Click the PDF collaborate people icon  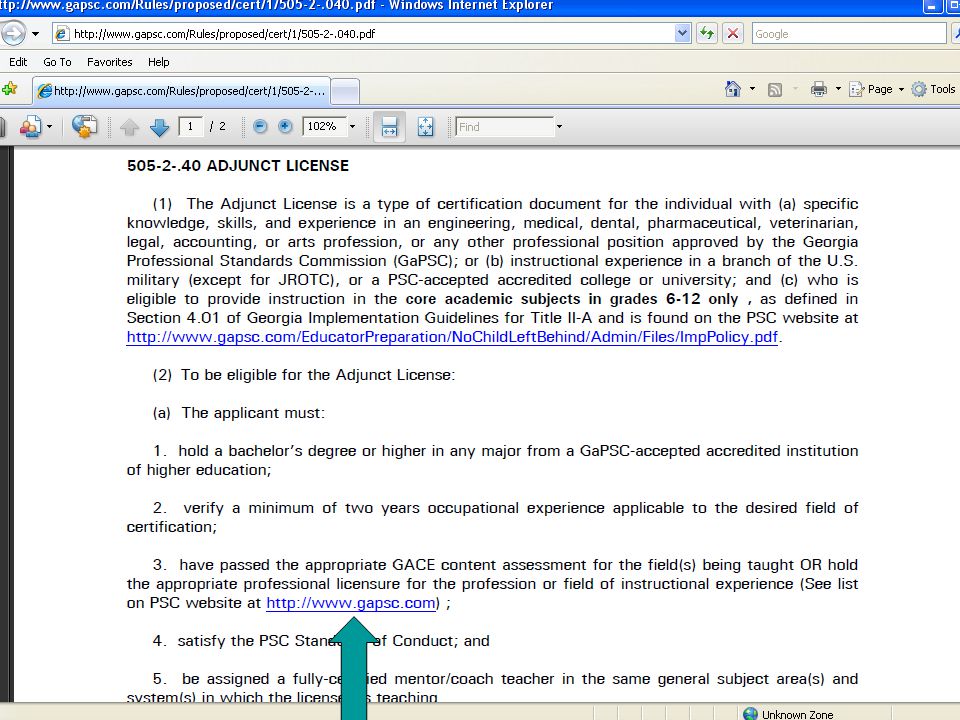30,127
